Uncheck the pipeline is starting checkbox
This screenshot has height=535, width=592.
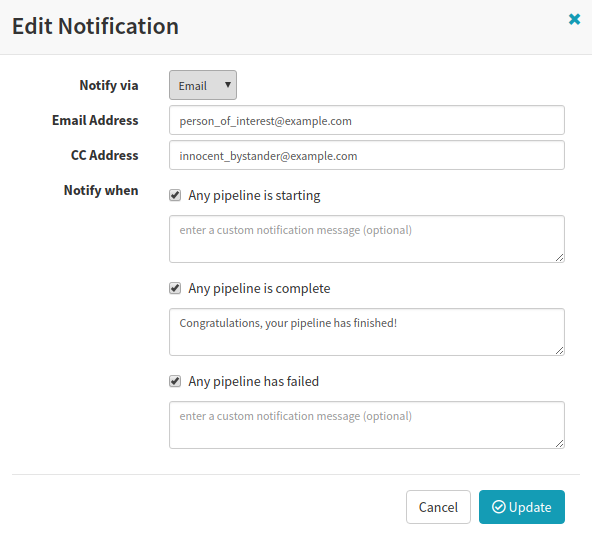175,195
